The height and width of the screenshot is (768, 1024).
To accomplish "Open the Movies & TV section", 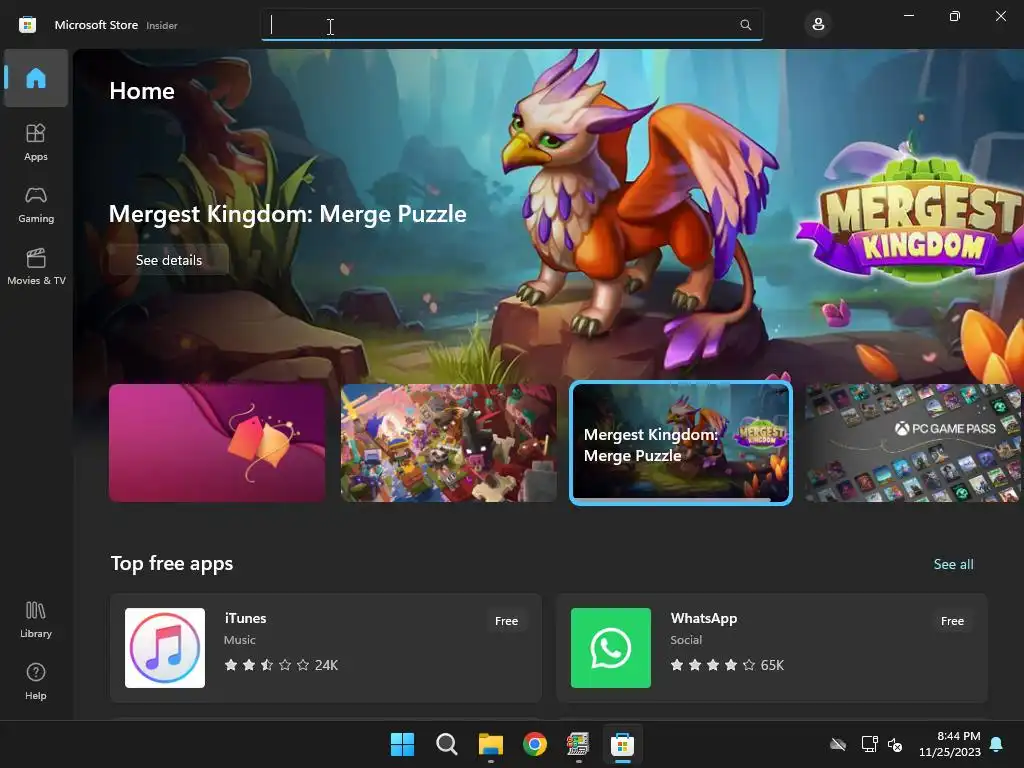I will coord(36,266).
